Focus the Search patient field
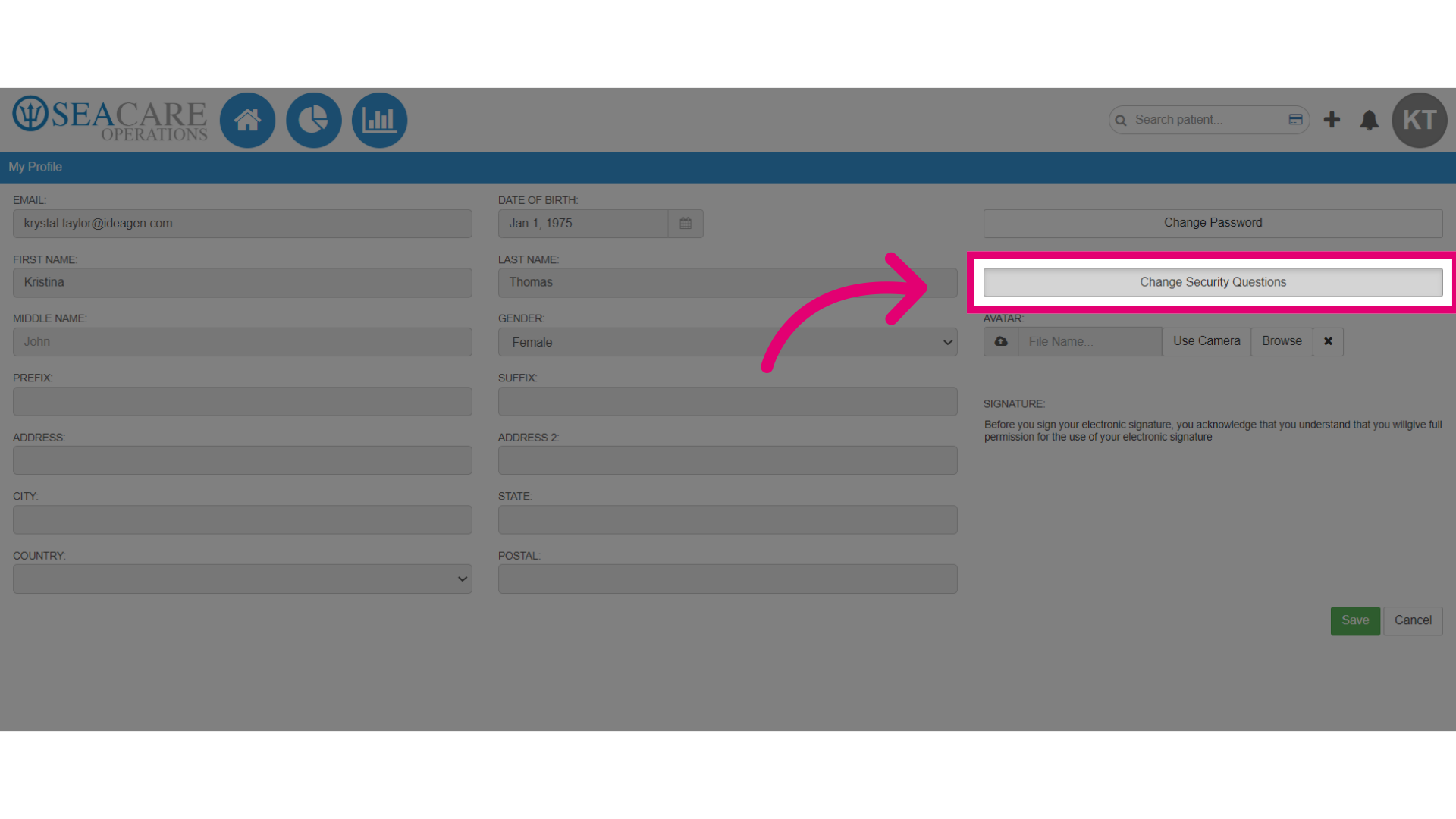Viewport: 1456px width, 819px height. tap(1209, 120)
